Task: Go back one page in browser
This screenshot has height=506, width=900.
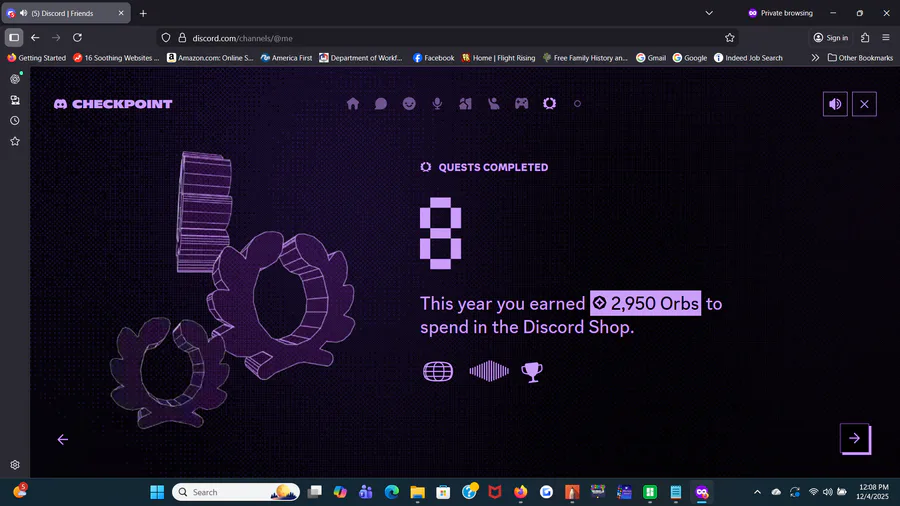Action: click(x=35, y=38)
